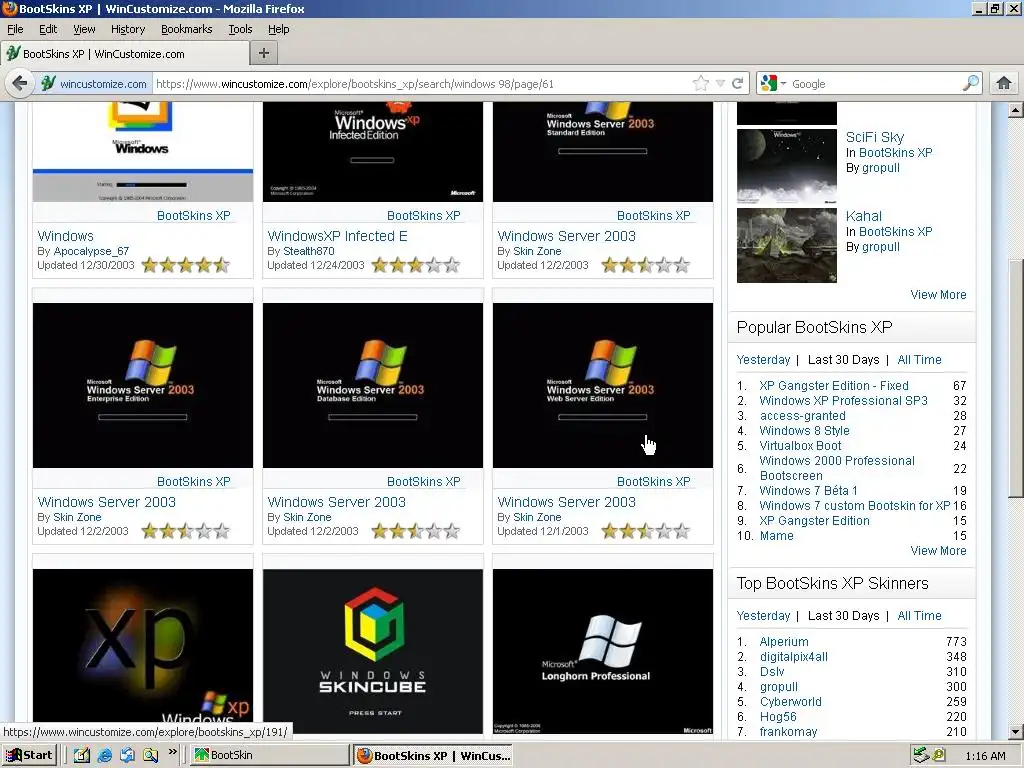
Task: Switch to the BootSkin taskbar window
Action: [270, 756]
